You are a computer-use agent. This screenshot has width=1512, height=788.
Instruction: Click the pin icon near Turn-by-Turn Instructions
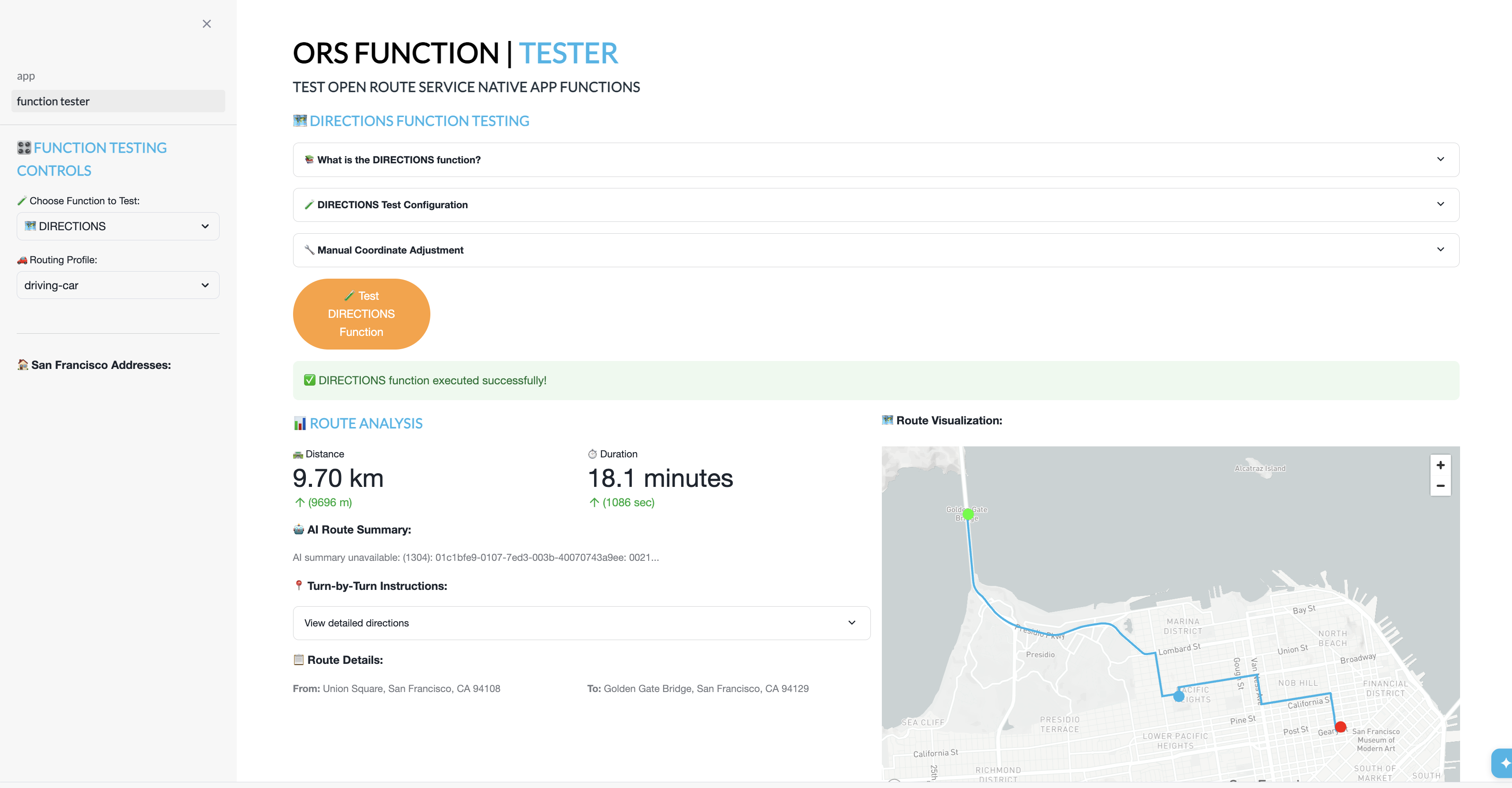tap(298, 585)
